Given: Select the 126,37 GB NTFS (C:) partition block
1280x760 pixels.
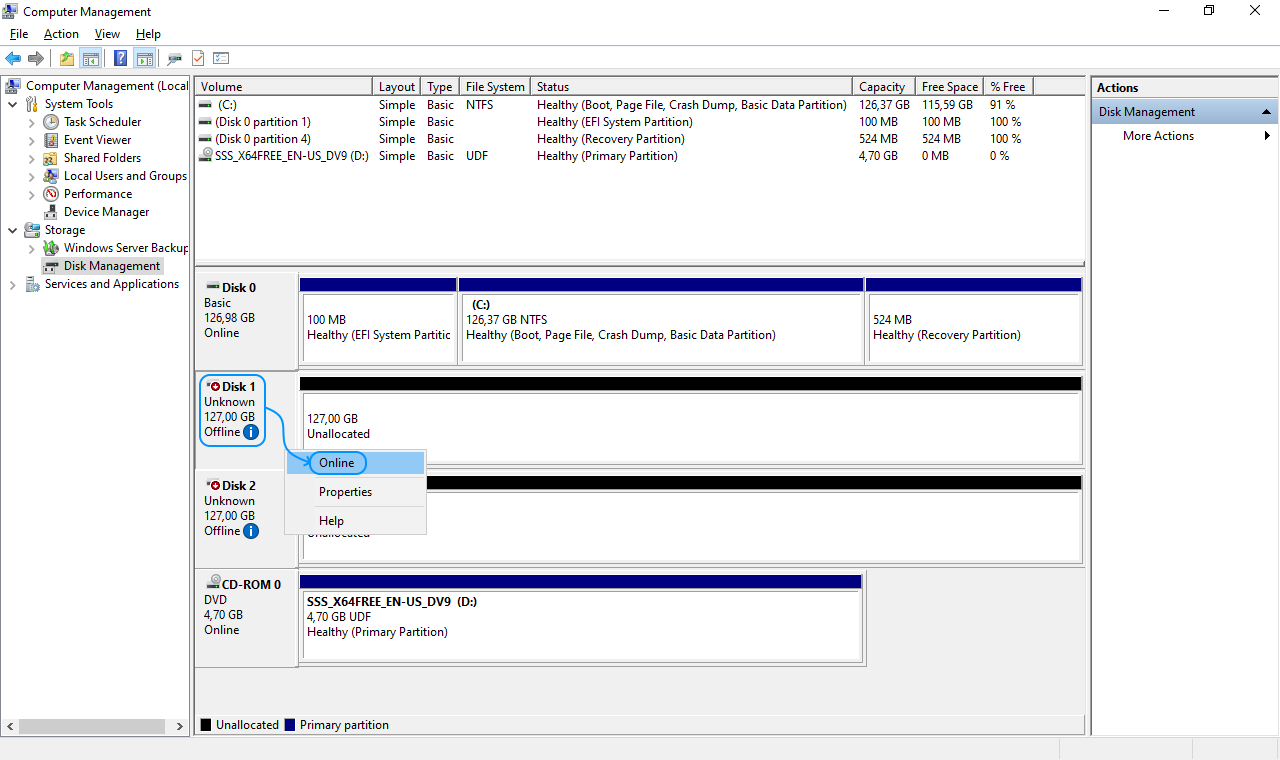Looking at the screenshot, I should [x=661, y=321].
